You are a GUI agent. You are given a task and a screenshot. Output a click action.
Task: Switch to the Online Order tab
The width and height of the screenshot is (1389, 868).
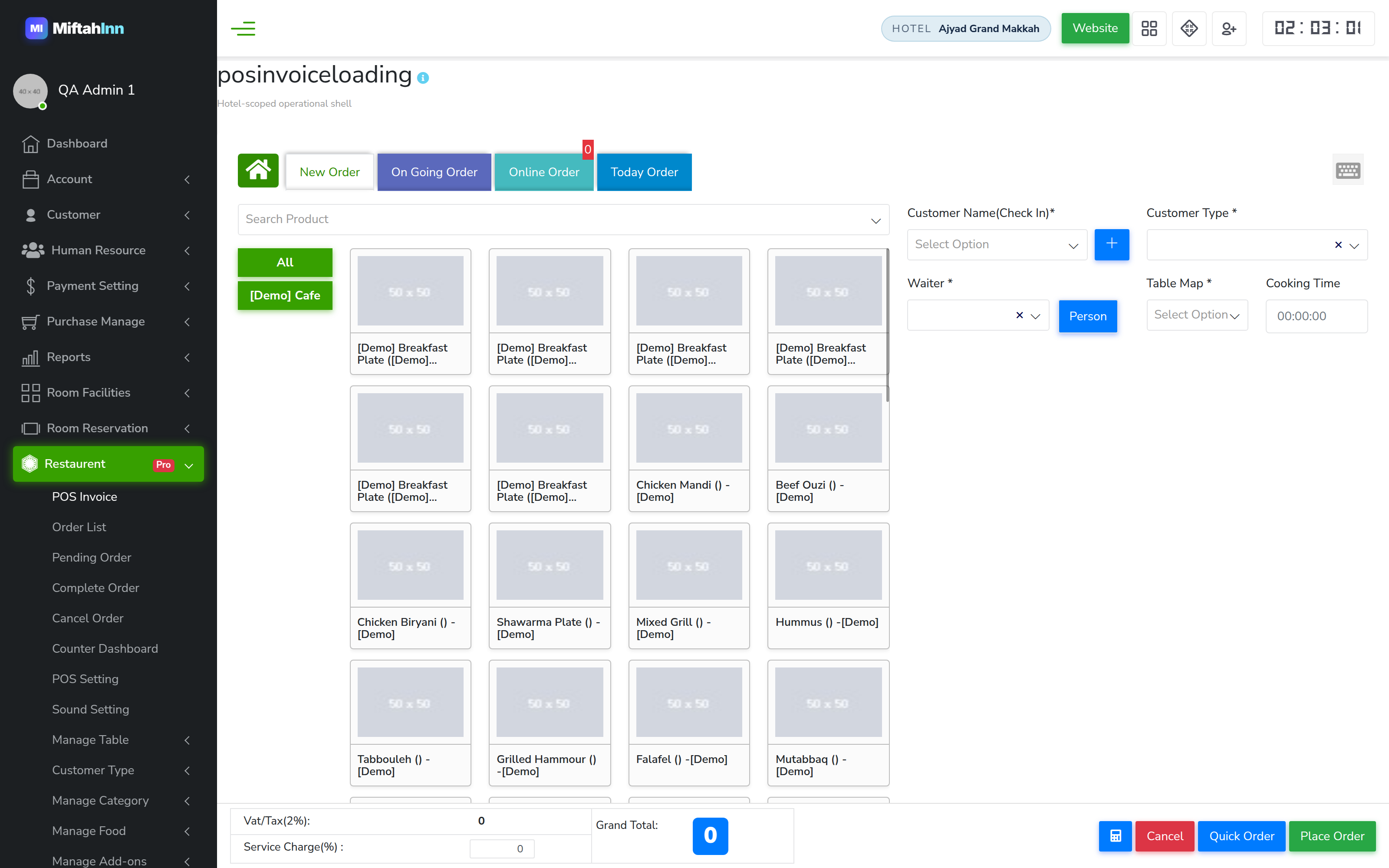[543, 172]
